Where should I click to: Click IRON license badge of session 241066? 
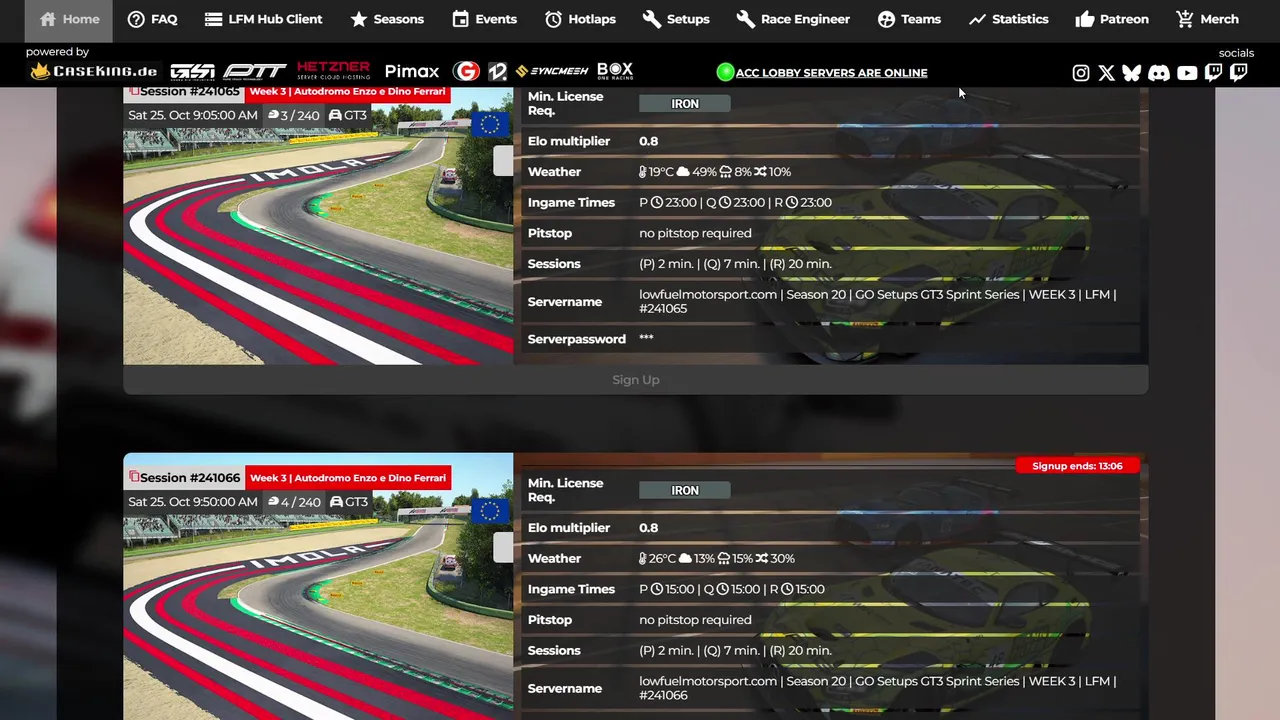pyautogui.click(x=685, y=490)
